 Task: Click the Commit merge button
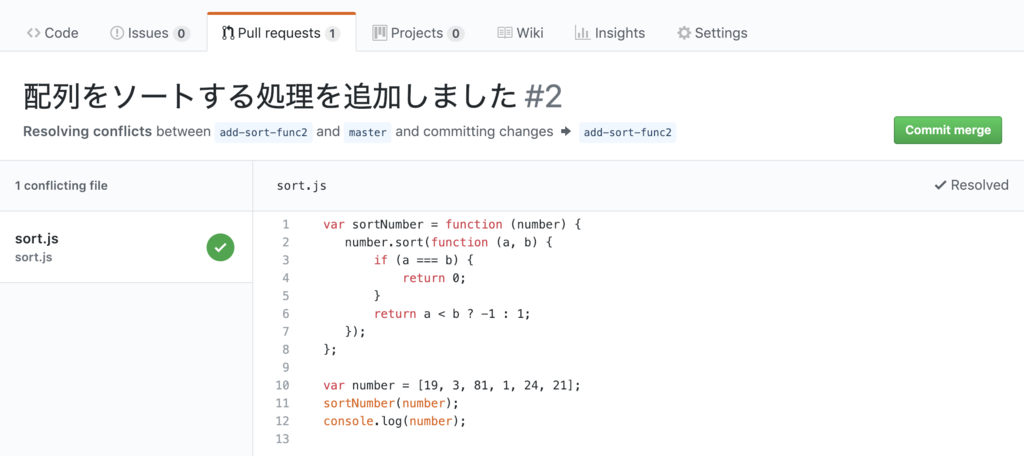[948, 130]
